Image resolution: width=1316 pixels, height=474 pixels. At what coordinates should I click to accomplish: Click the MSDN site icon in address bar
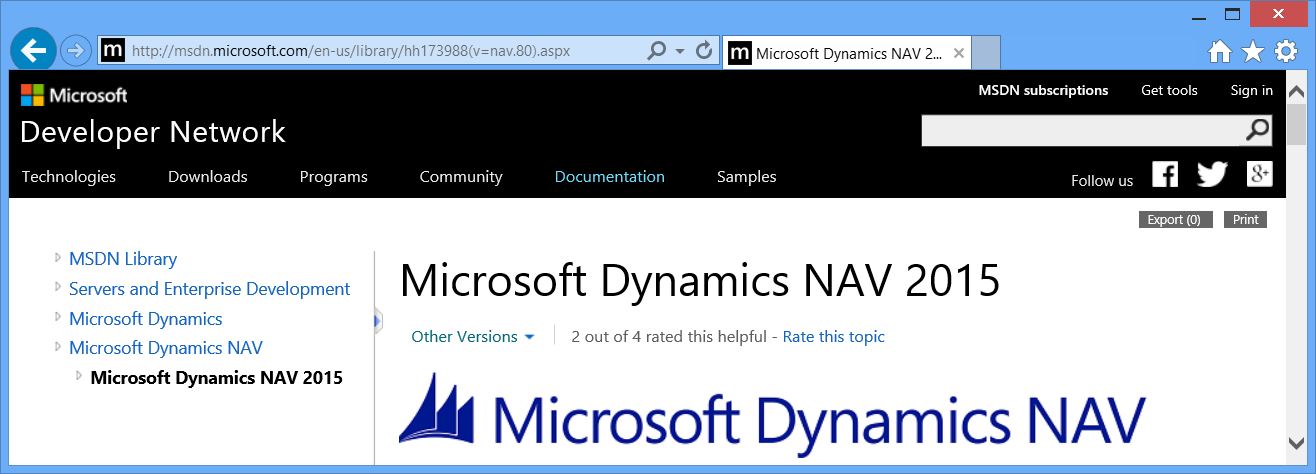coord(113,50)
